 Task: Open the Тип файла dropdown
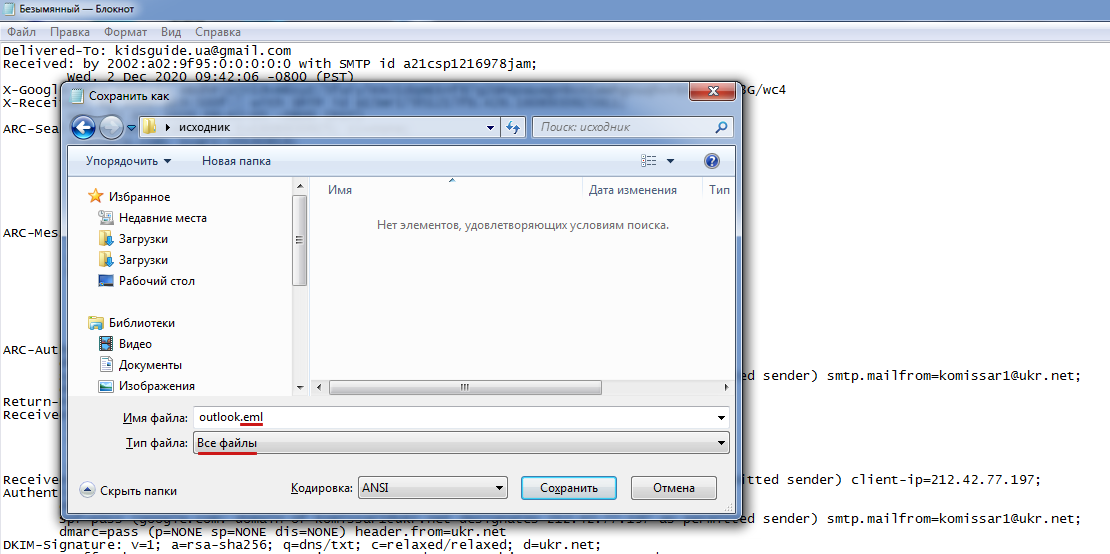(460, 443)
